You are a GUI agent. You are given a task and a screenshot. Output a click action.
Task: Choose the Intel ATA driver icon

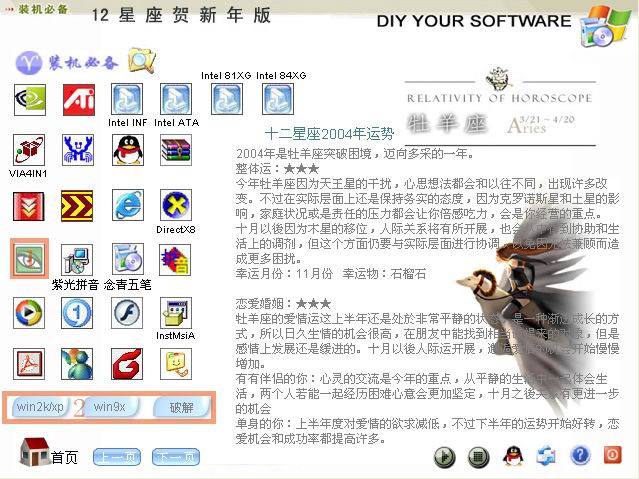tap(176, 99)
